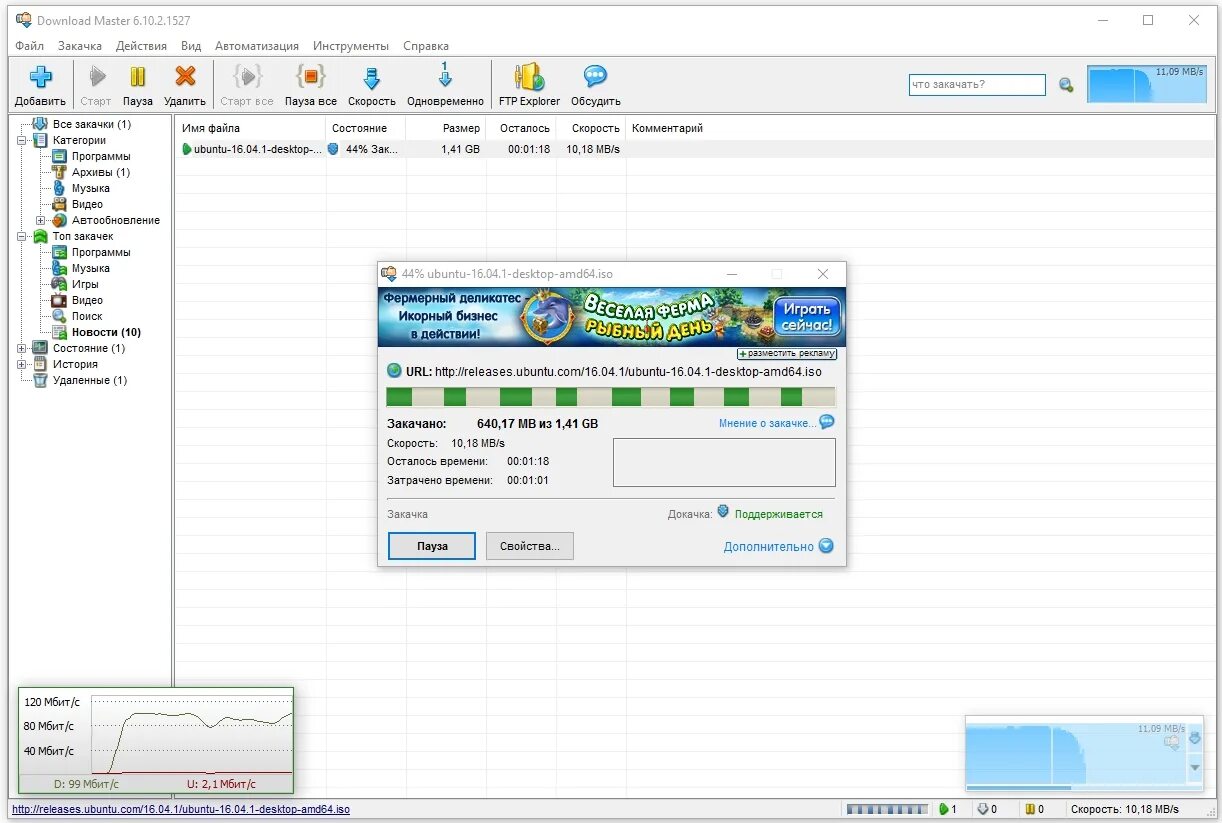
Task: Click the queued downloads arrow icon in status bar
Action: pos(982,809)
